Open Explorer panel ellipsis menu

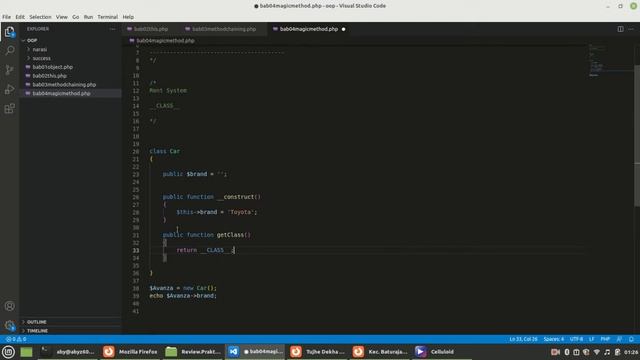112,29
